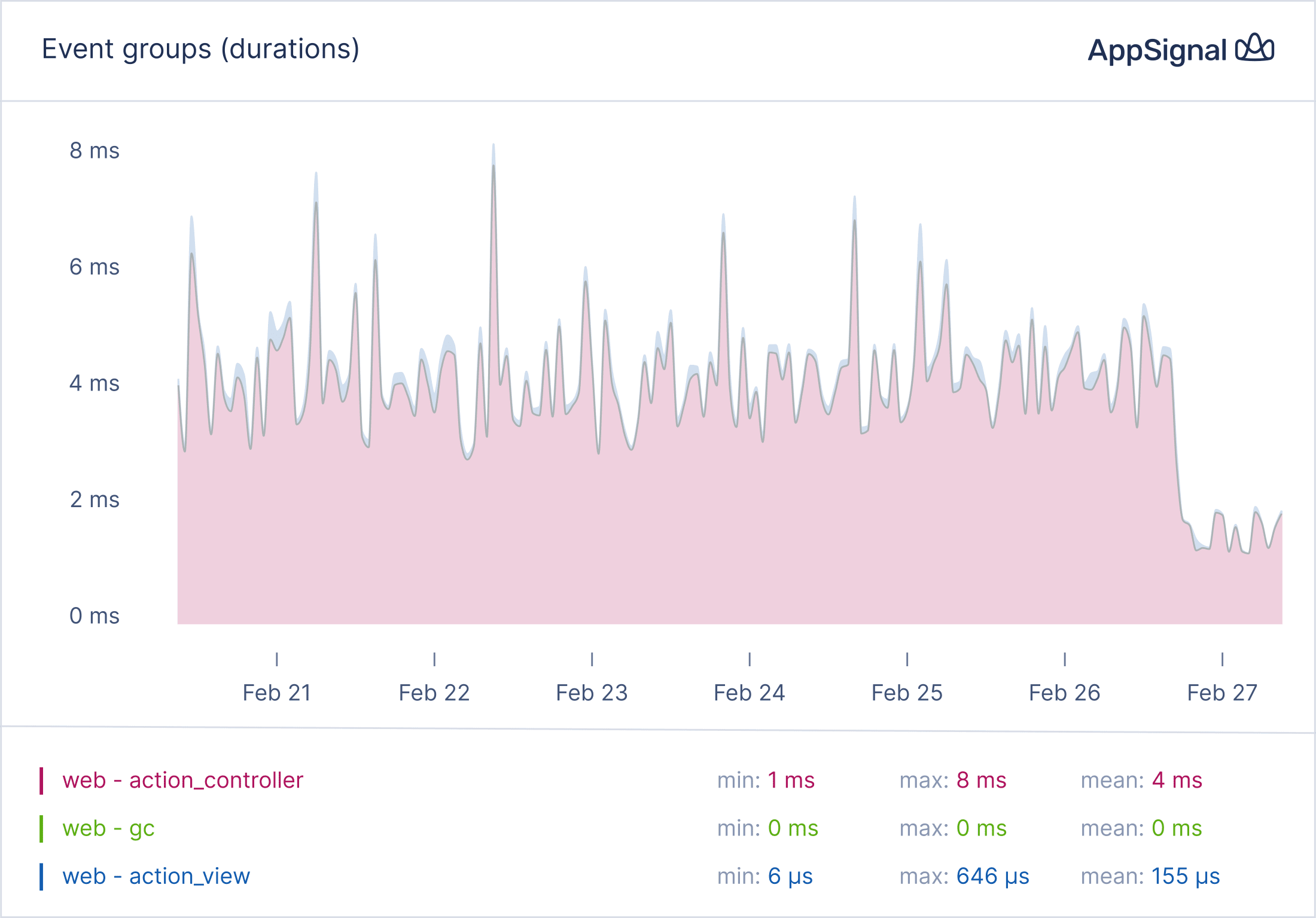The height and width of the screenshot is (918, 1316).
Task: Toggle the web - gc legend entry
Action: pos(108,828)
